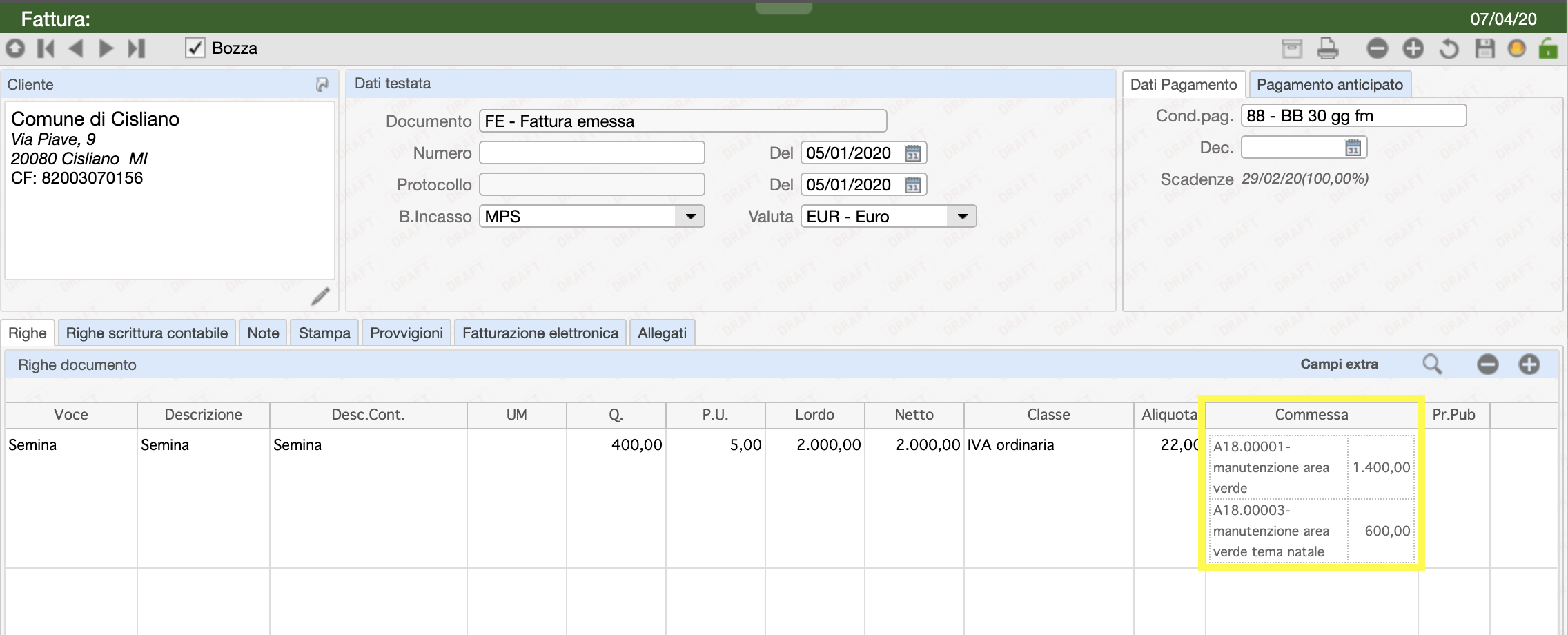Image resolution: width=1568 pixels, height=635 pixels.
Task: Click the green open padlock icon
Action: [x=1548, y=48]
